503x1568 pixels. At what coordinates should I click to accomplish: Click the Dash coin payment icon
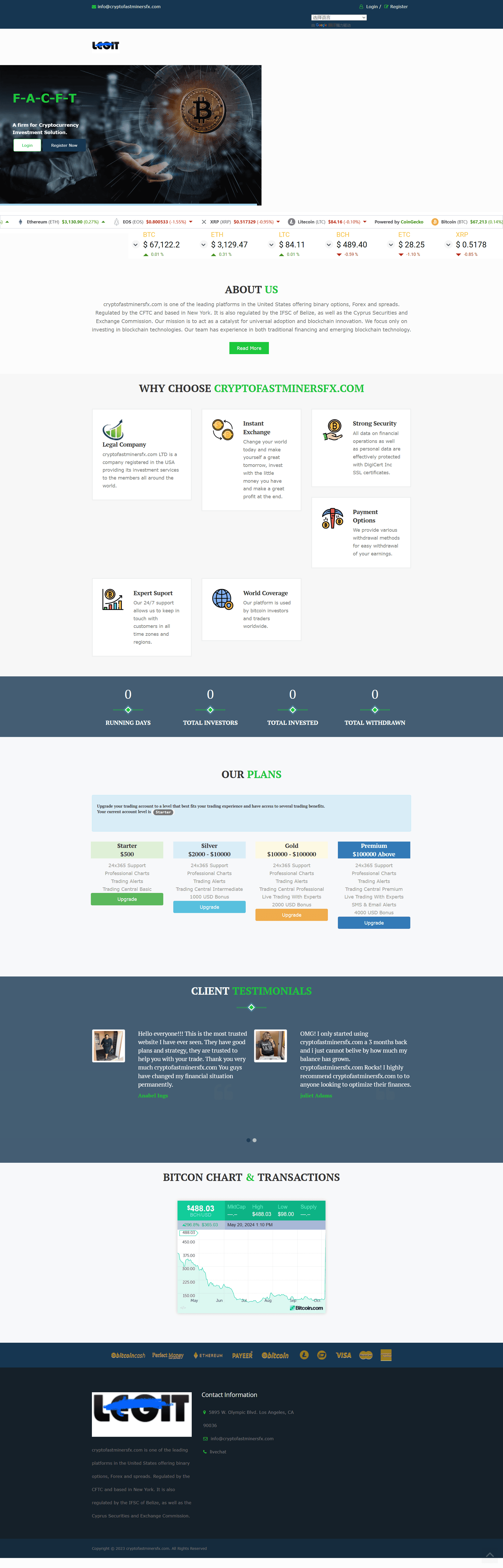(x=322, y=1355)
